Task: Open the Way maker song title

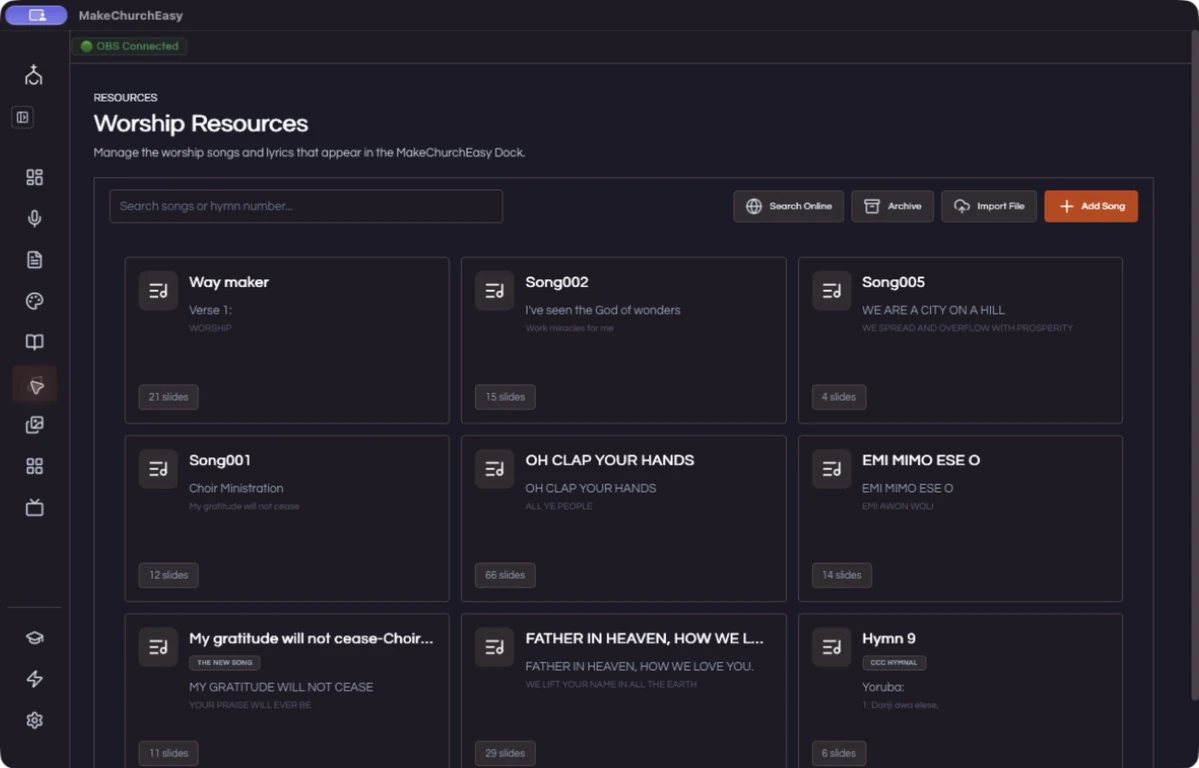Action: 229,282
